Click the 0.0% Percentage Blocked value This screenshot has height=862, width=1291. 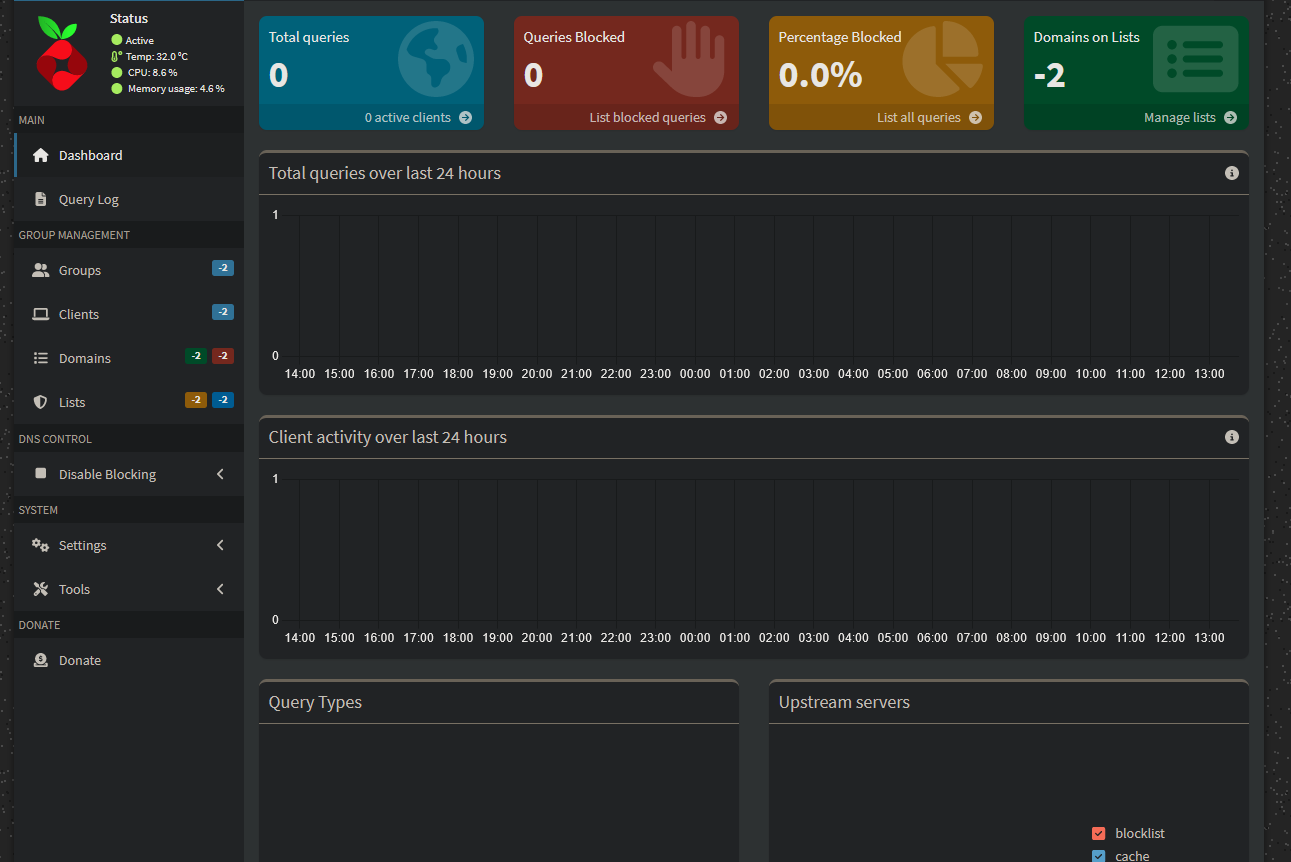820,75
